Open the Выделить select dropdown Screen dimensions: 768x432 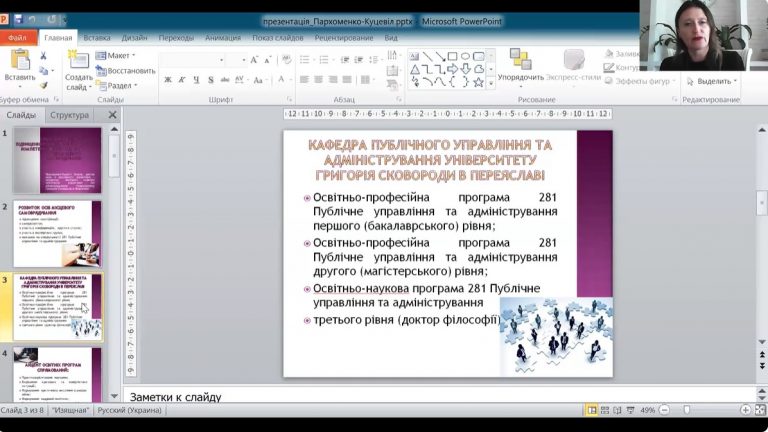pos(712,81)
